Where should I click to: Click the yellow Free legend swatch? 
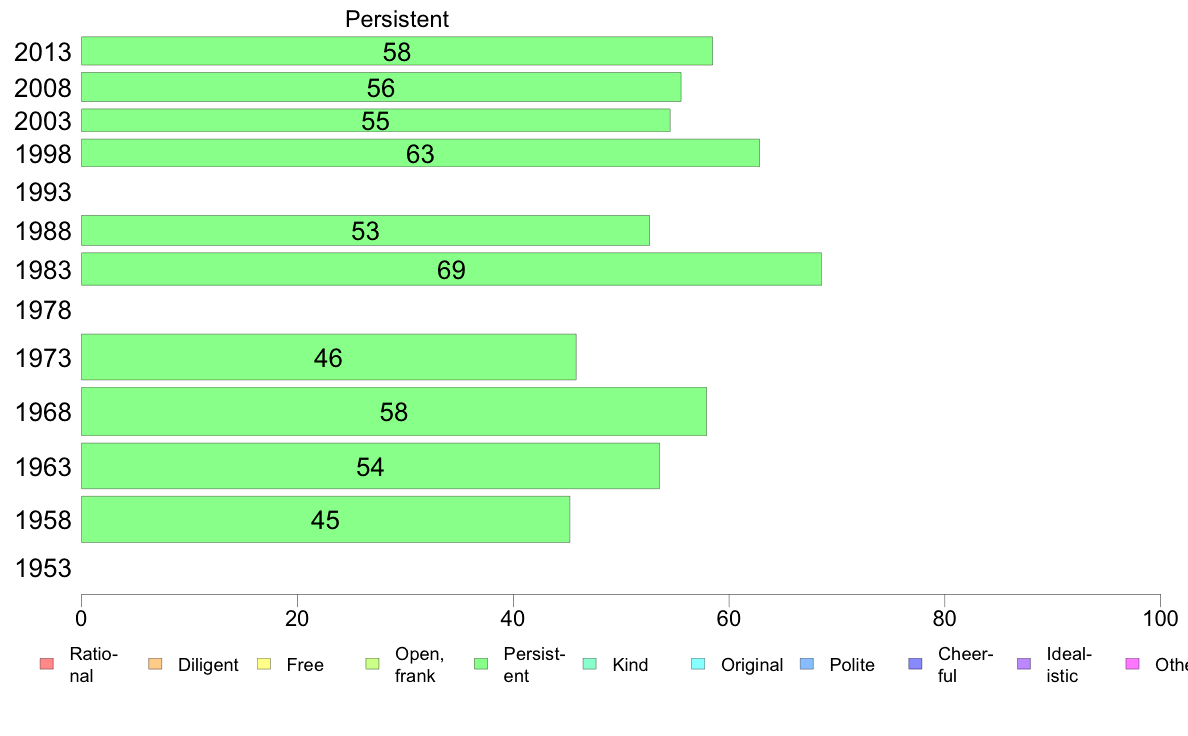[x=264, y=664]
